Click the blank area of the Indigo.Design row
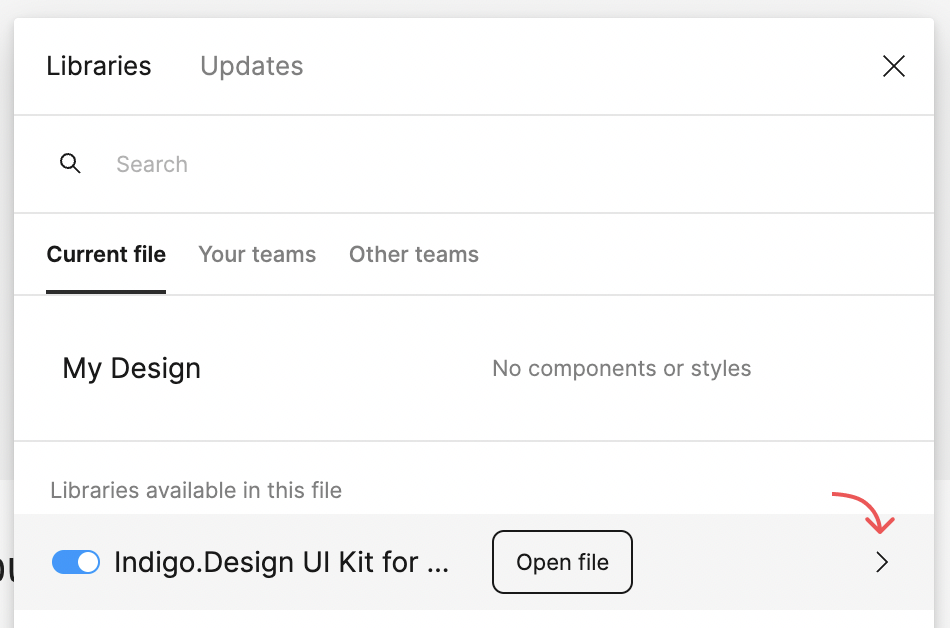 click(751, 562)
